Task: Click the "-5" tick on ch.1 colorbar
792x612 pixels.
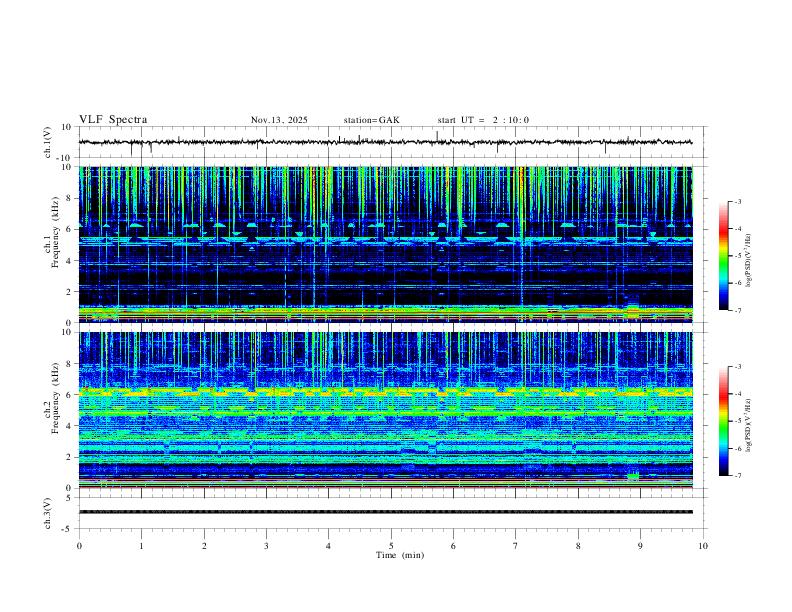Action: click(x=738, y=256)
